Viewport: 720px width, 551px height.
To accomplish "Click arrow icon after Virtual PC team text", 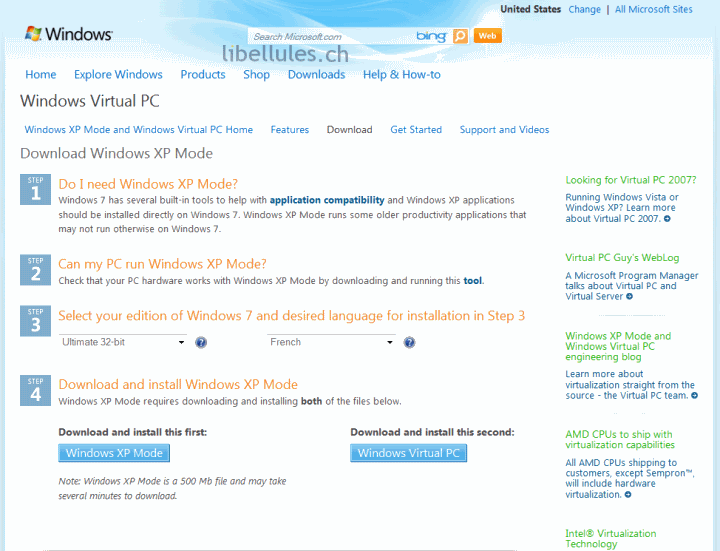I will pyautogui.click(x=694, y=395).
